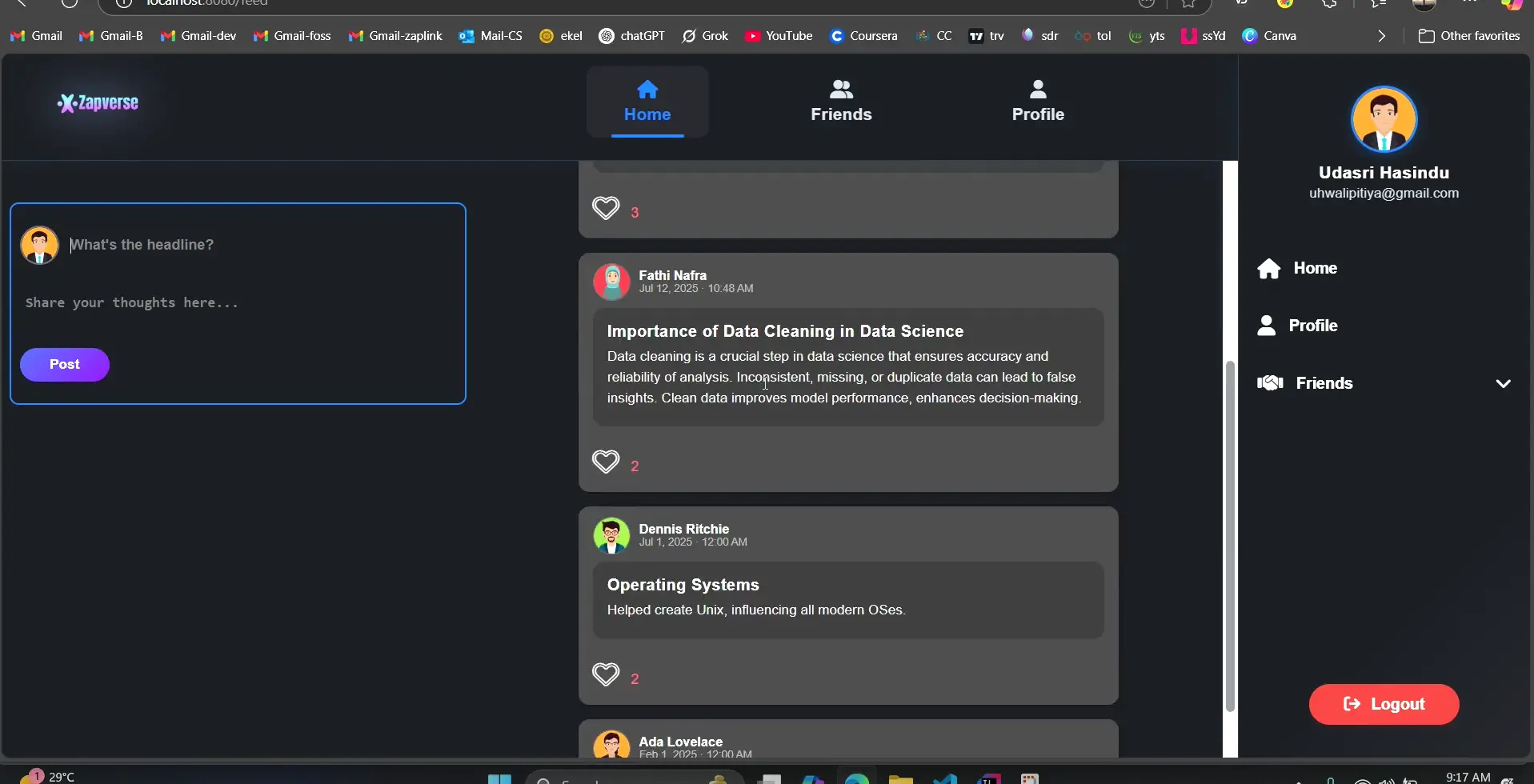Click Dennis Ritchie's avatar picture
The height and width of the screenshot is (784, 1534).
point(611,536)
